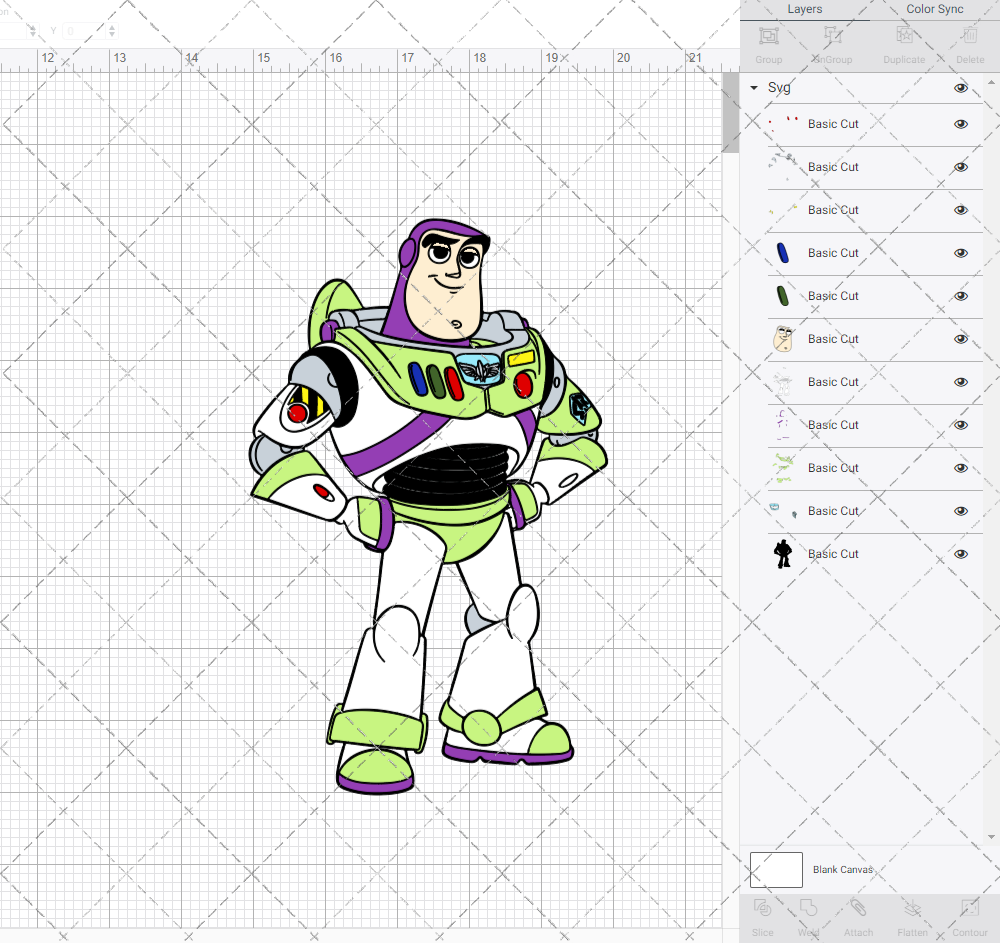Click the Y position stepper arrows

[x=112, y=31]
